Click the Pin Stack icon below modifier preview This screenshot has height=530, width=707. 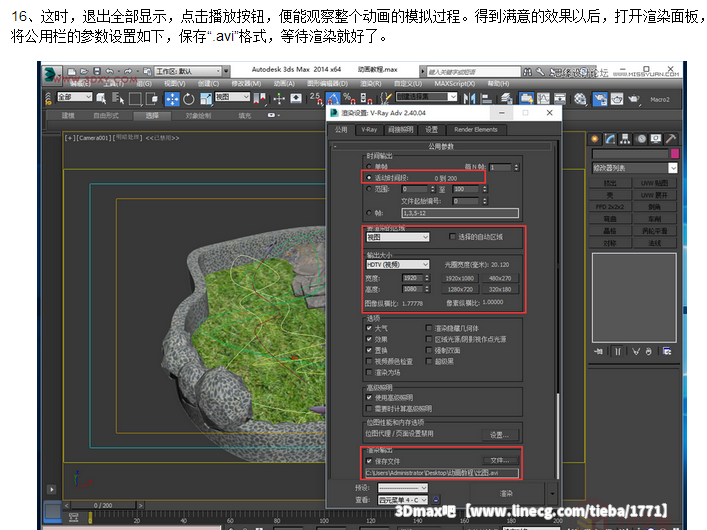[598, 351]
